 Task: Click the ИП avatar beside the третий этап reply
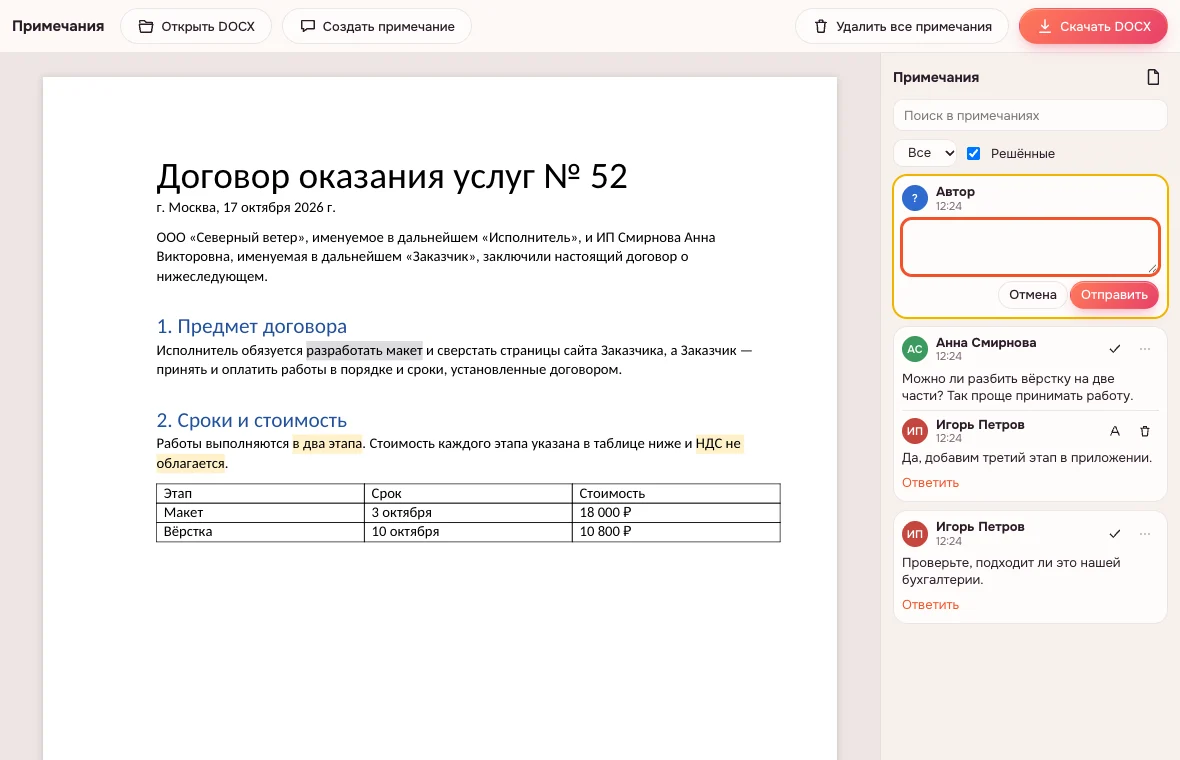point(914,431)
